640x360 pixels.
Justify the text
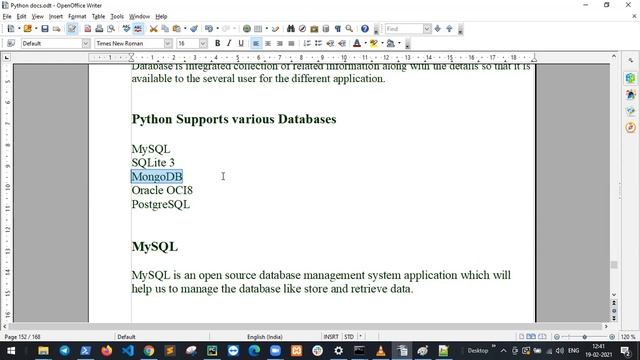(291, 43)
